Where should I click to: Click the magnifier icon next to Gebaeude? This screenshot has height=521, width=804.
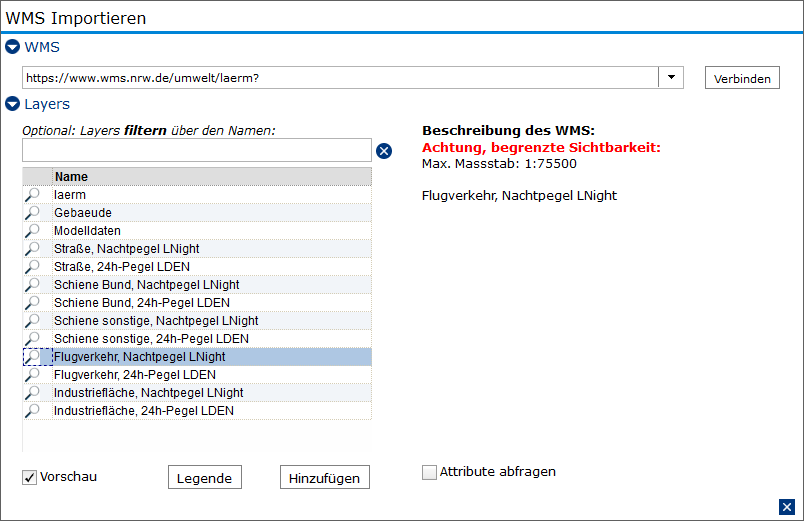(32, 213)
